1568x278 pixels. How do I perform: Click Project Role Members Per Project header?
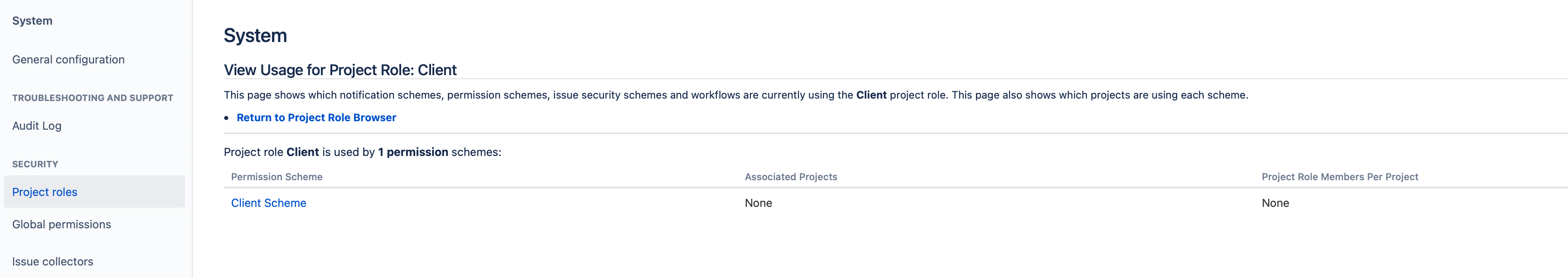[1340, 177]
